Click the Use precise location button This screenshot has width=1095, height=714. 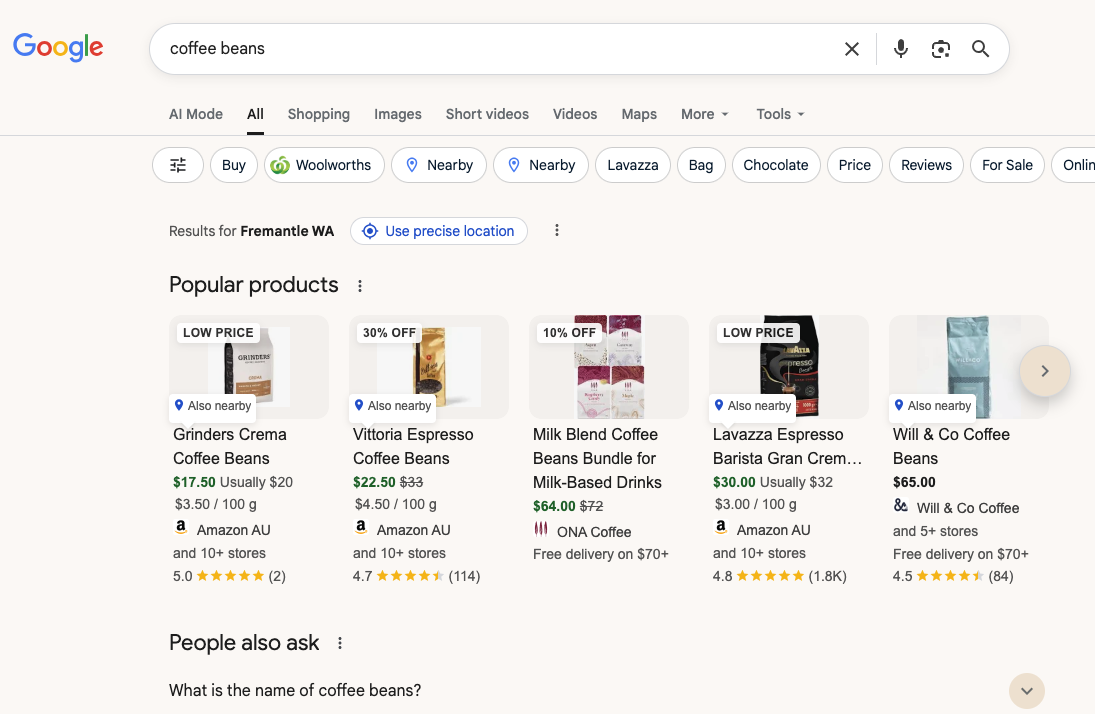[x=438, y=230]
